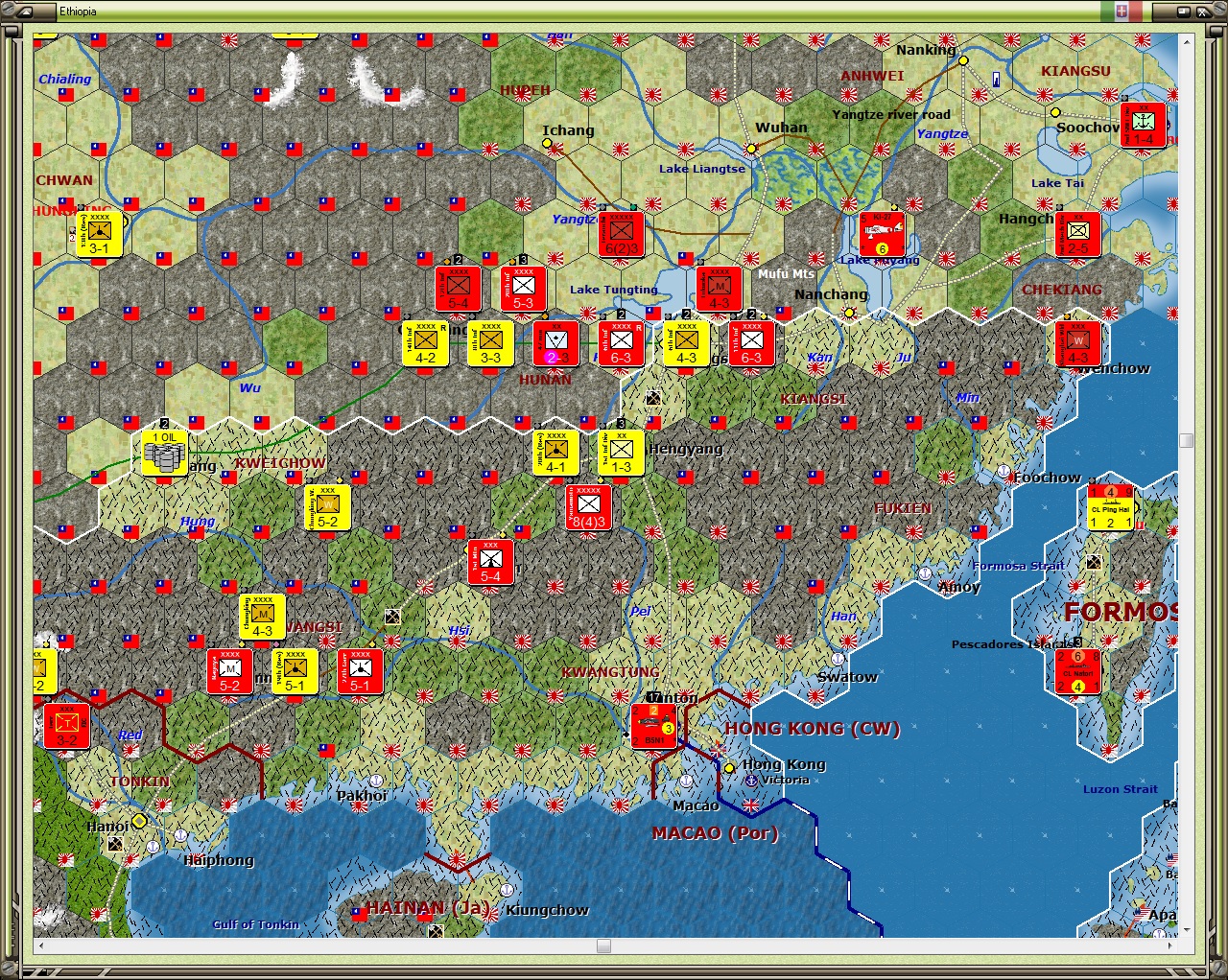Select the red 4-3 unit at Wenchow
Screen dimensions: 1228x980
click(1077, 343)
